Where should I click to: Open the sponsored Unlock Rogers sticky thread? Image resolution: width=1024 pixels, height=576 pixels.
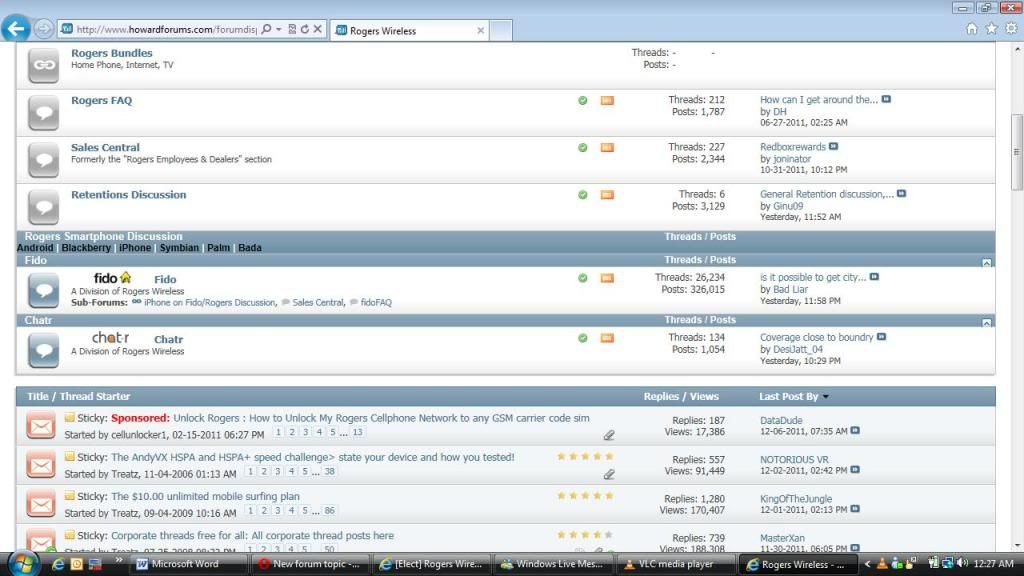click(x=381, y=418)
